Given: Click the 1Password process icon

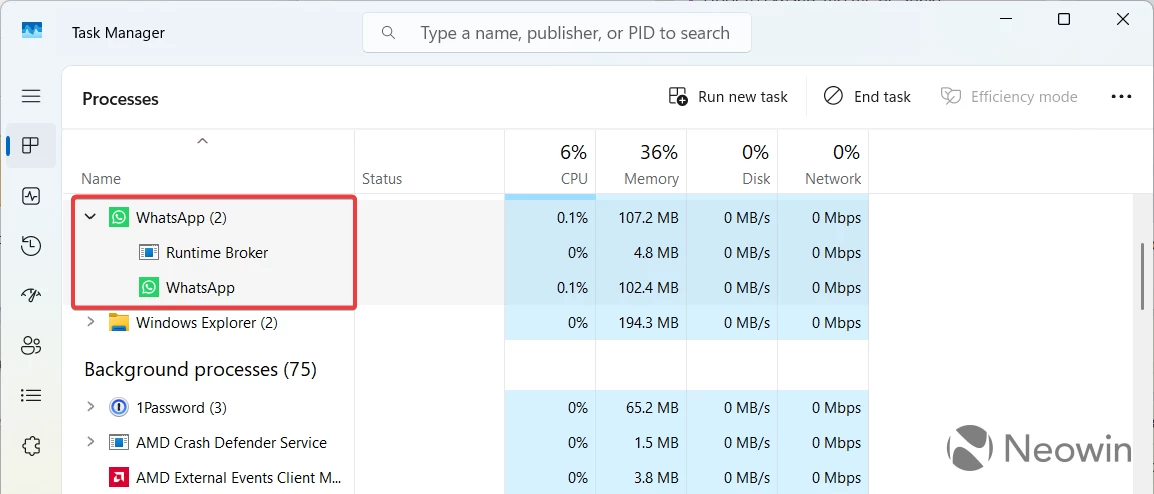Looking at the screenshot, I should 118,407.
